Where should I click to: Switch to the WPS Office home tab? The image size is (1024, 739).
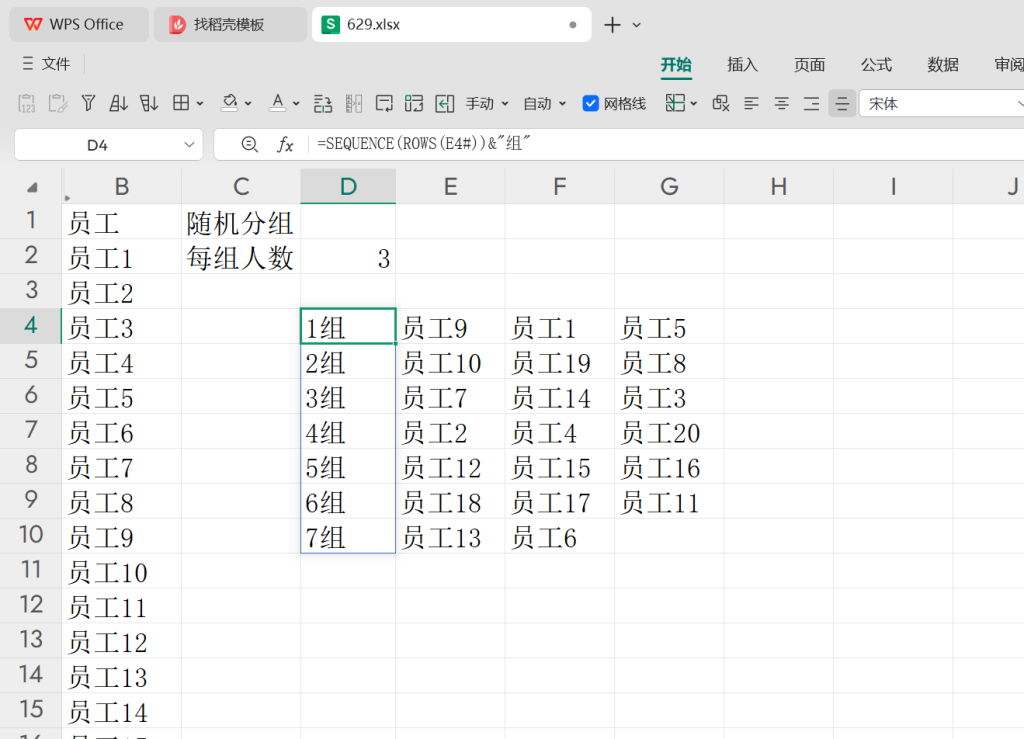pos(79,25)
